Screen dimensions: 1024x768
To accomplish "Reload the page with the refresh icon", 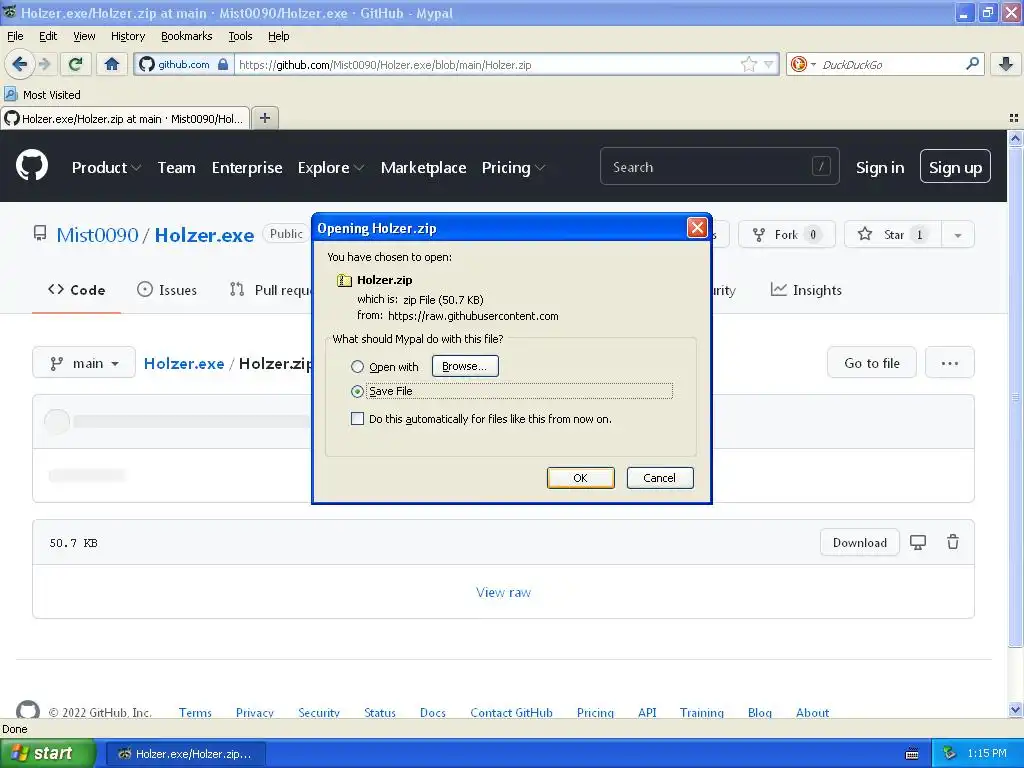I will pyautogui.click(x=76, y=64).
